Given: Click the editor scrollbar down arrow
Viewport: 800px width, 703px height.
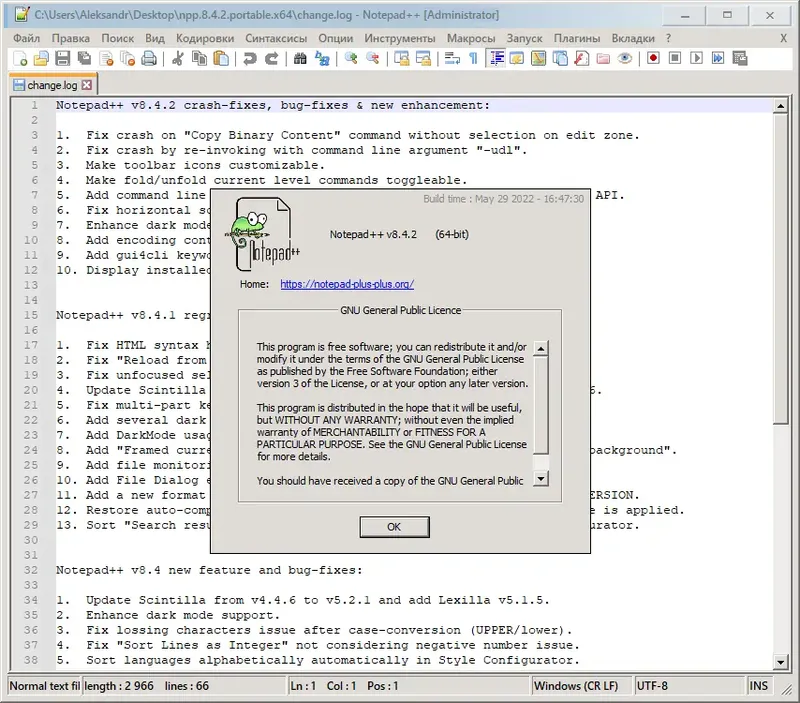Looking at the screenshot, I should pos(780,662).
